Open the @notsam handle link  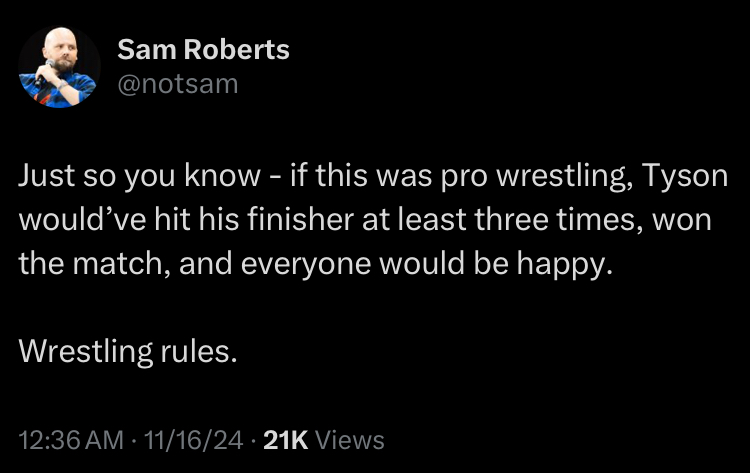point(177,84)
